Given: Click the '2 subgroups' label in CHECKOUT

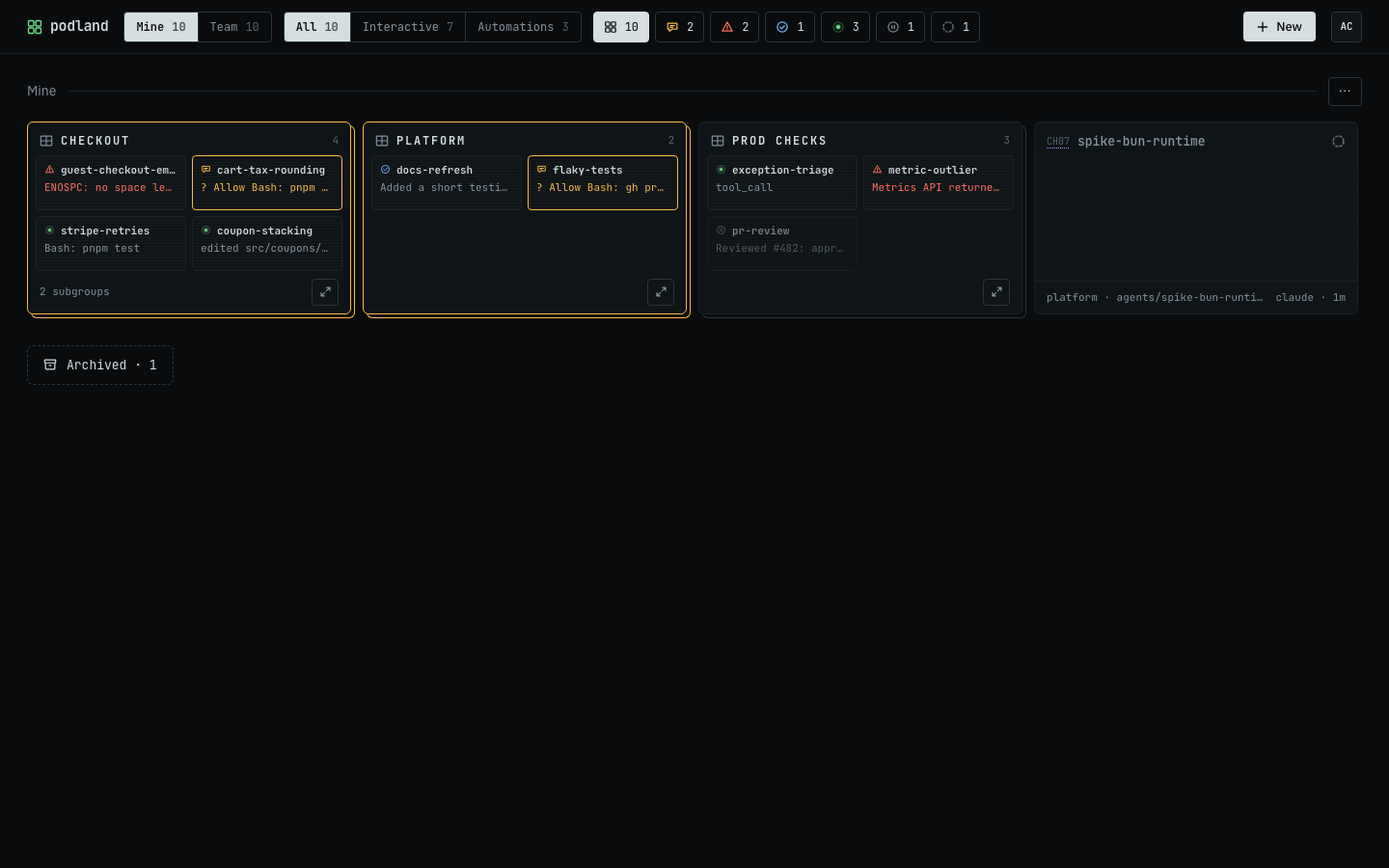Looking at the screenshot, I should point(74,292).
